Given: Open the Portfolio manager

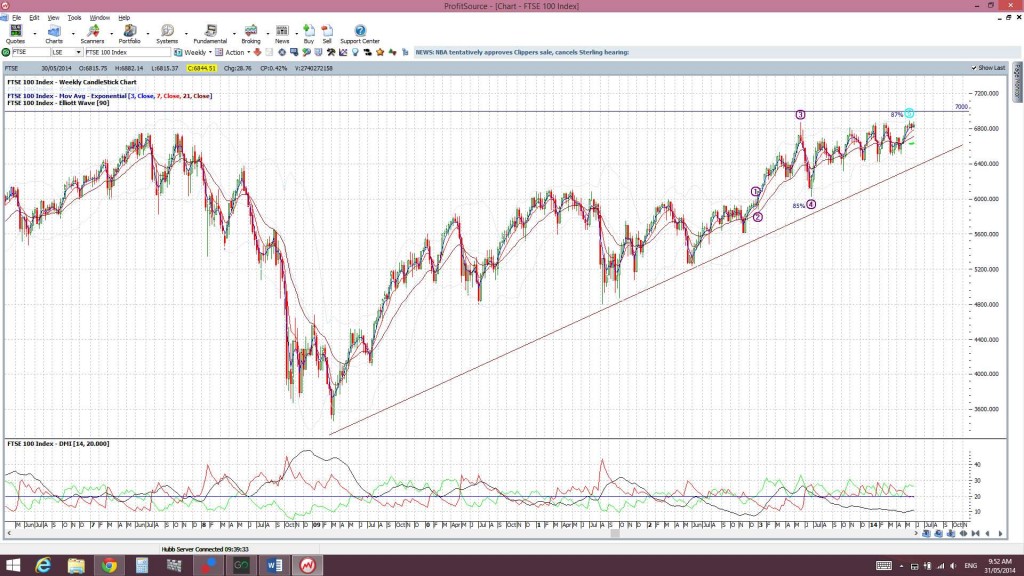Looking at the screenshot, I should click(x=129, y=34).
